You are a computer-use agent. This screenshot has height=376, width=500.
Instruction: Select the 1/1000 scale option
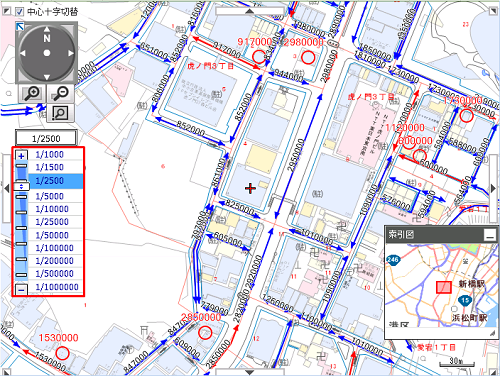[49, 154]
